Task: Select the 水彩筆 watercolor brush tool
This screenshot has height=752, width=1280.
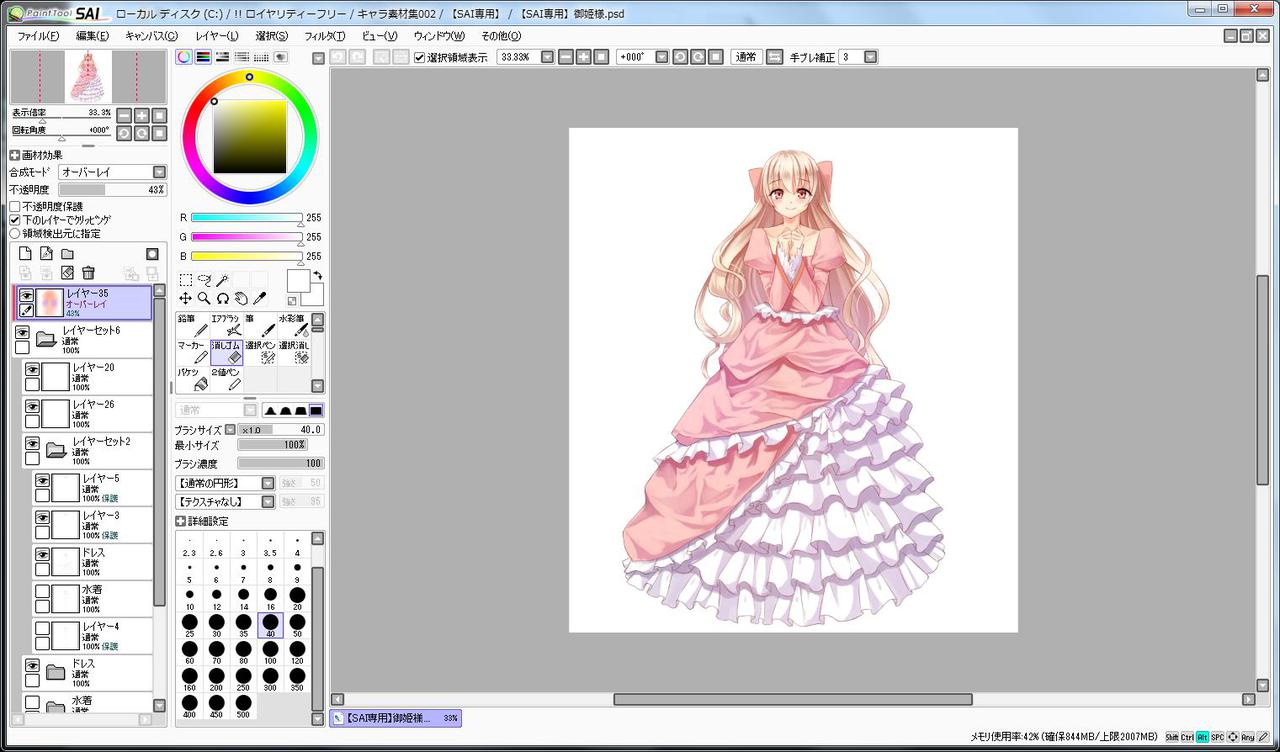Action: coord(294,325)
